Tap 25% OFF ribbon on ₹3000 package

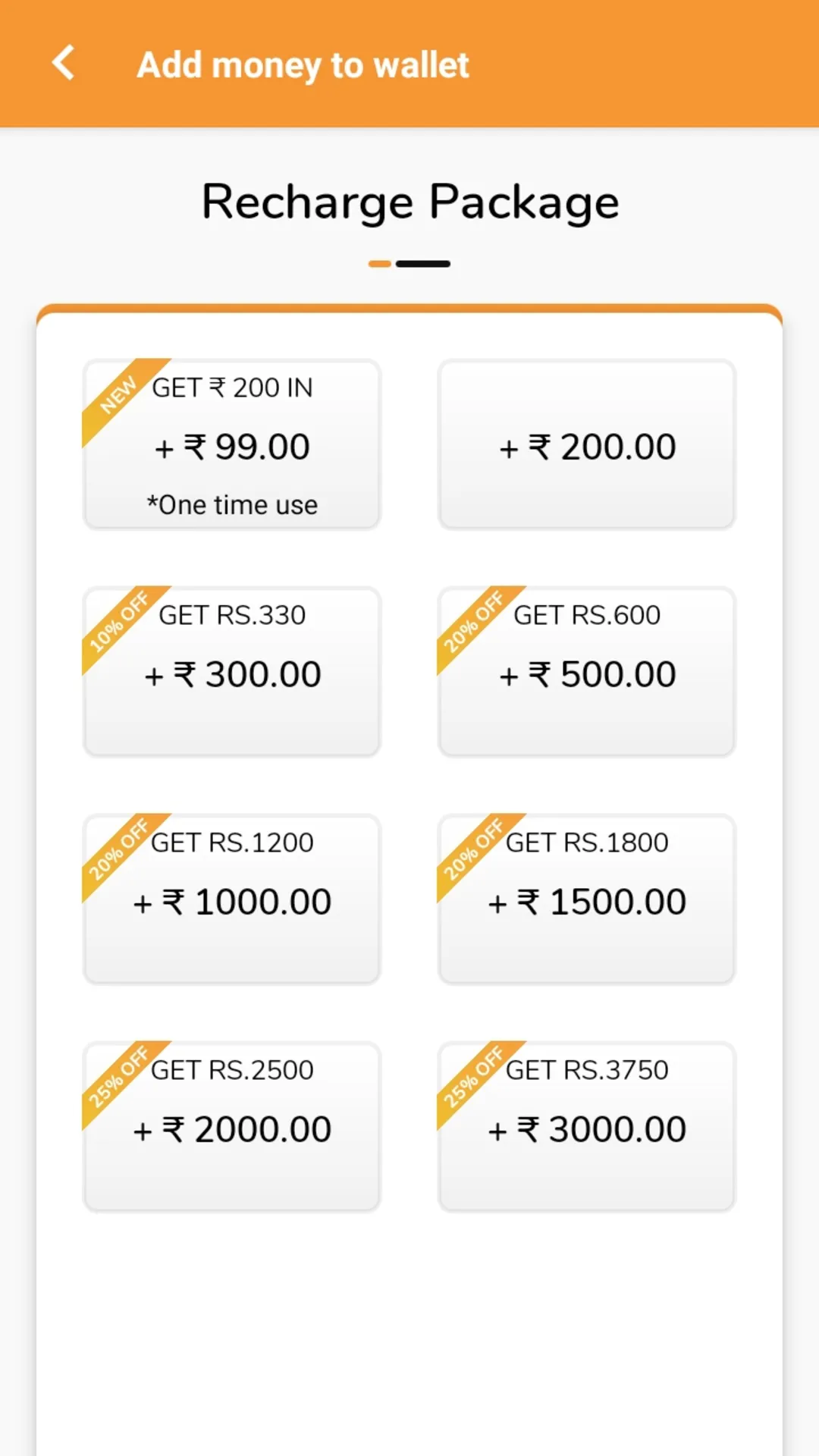pyautogui.click(x=473, y=1078)
